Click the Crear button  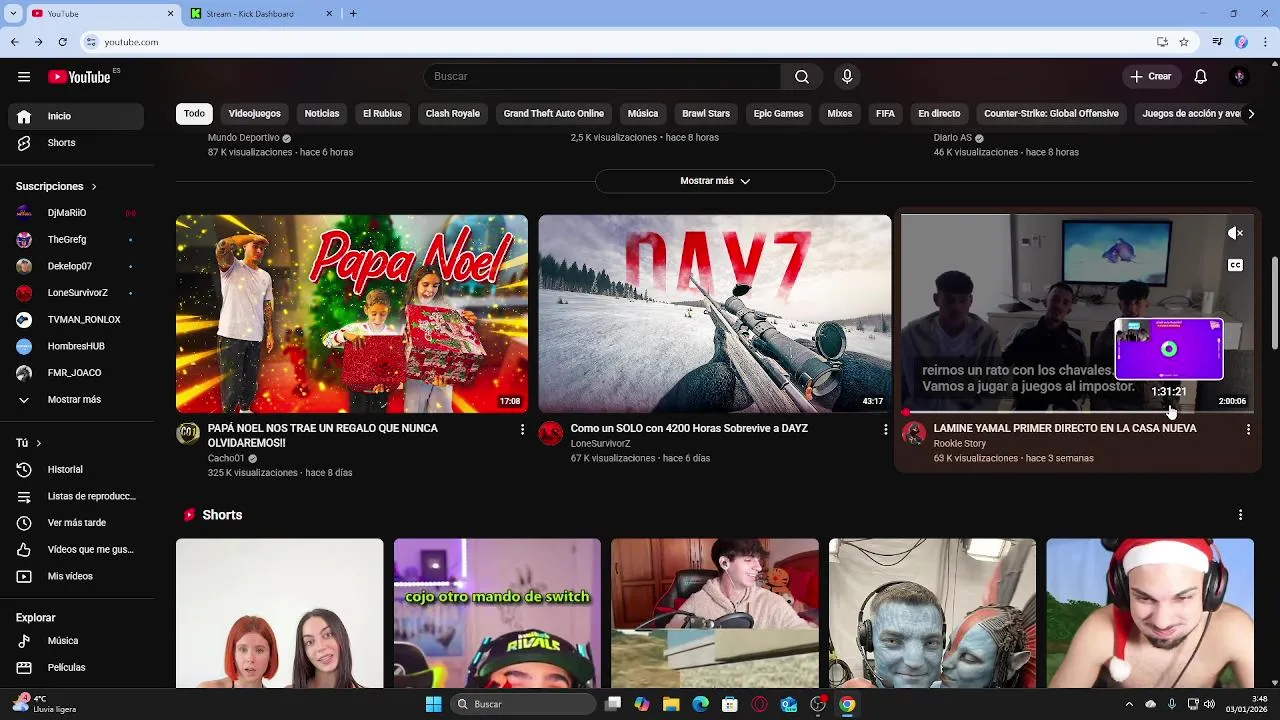point(1150,77)
